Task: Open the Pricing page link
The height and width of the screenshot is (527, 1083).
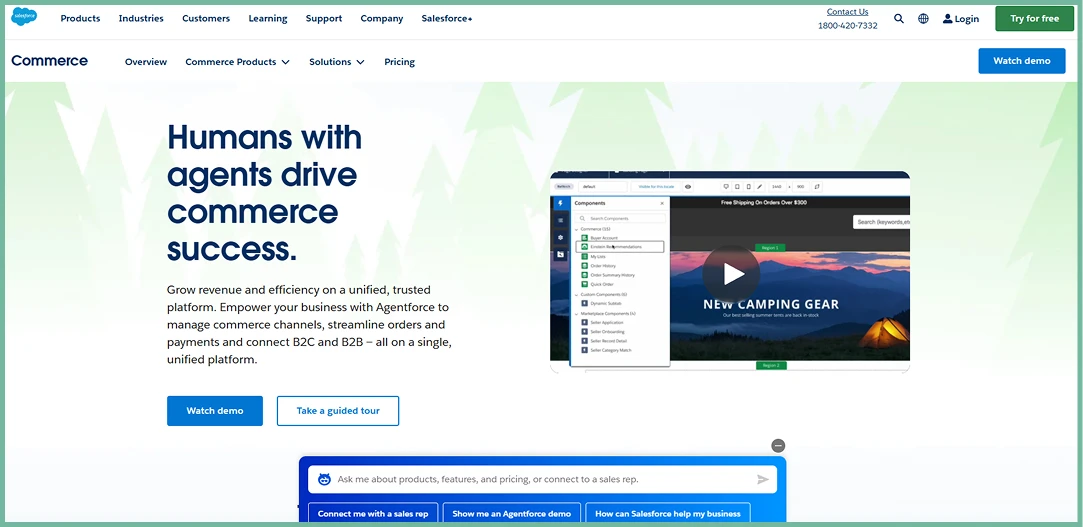Action: 399,61
